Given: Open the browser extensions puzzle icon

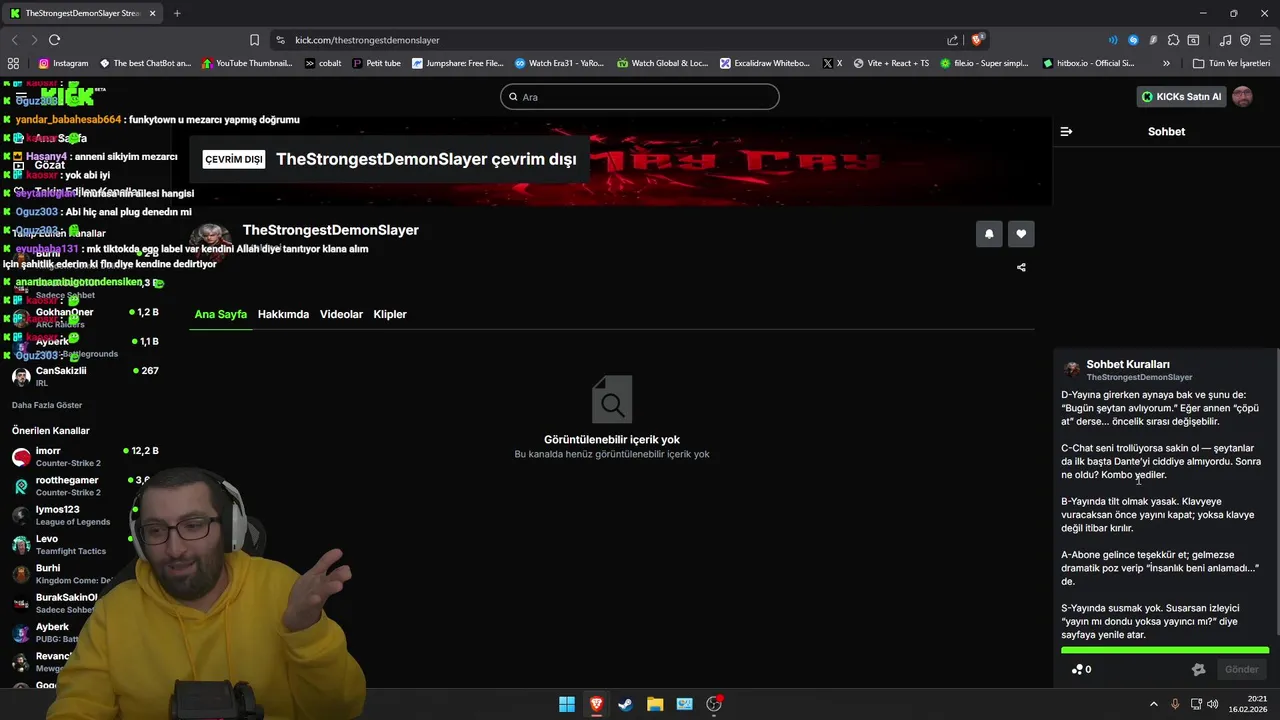Looking at the screenshot, I should click(1173, 40).
